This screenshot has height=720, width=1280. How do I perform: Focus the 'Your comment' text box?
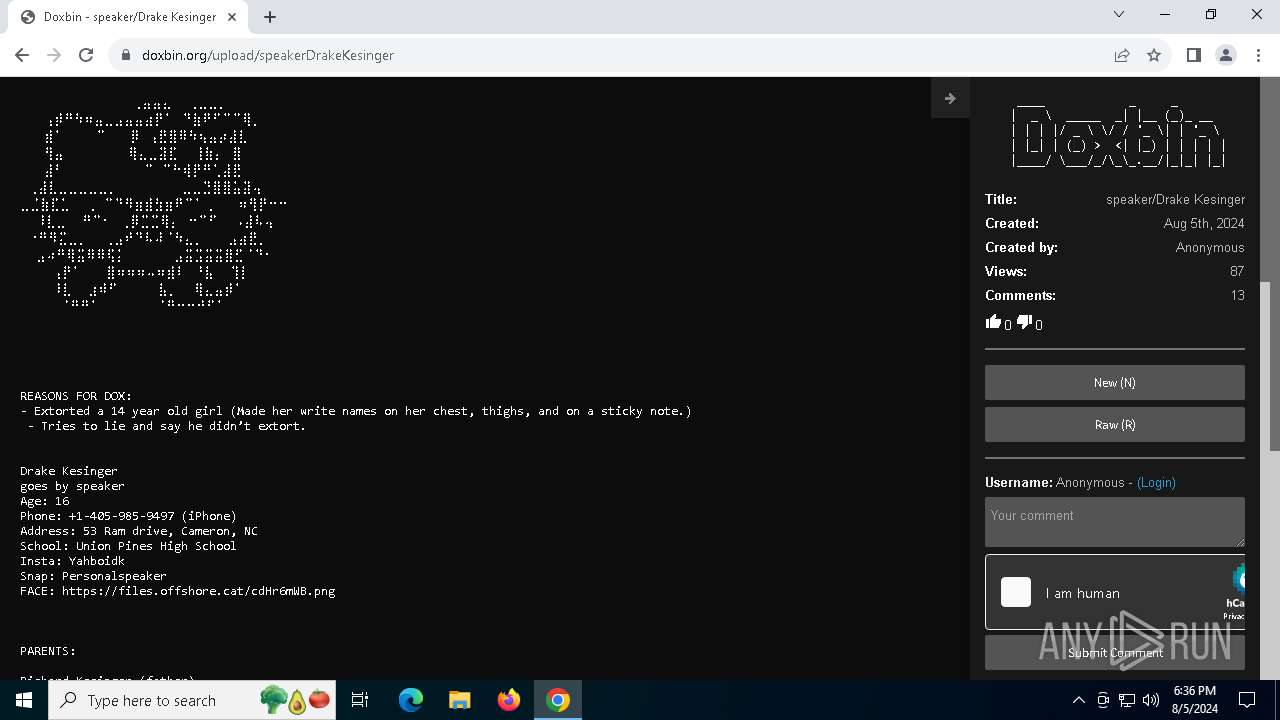point(1115,522)
